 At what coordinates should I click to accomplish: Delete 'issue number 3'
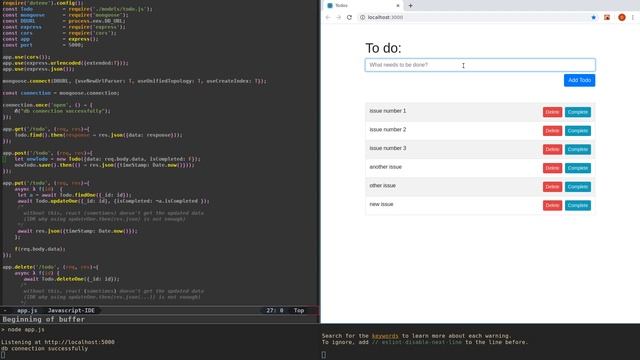point(552,149)
